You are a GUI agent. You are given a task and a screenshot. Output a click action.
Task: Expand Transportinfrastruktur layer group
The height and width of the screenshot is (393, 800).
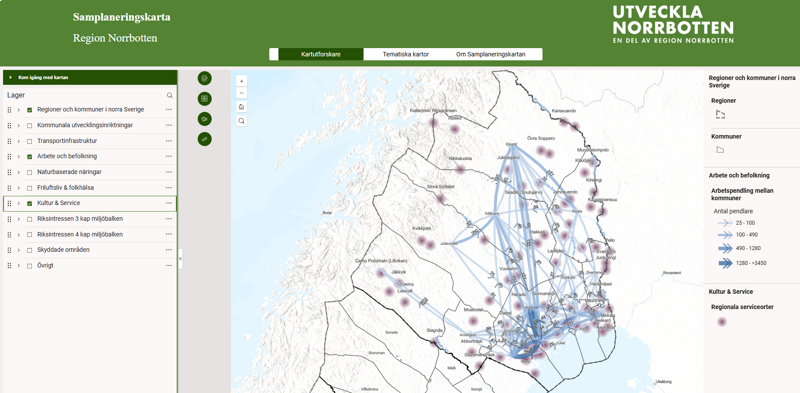[x=19, y=141]
